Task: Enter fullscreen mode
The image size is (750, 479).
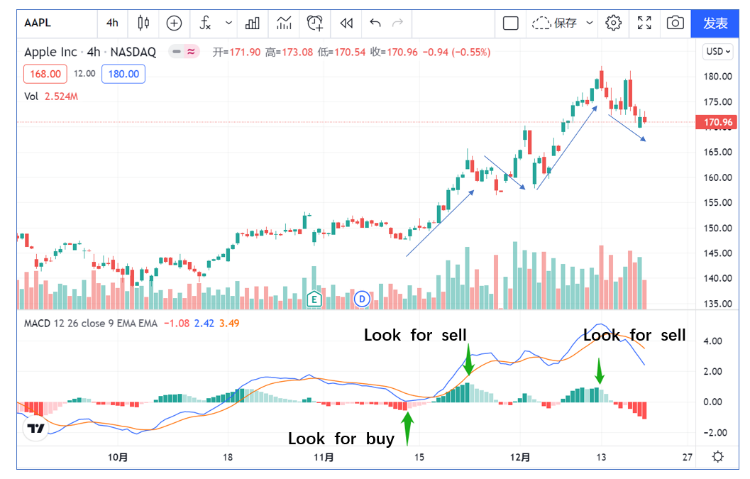Action: coord(645,22)
